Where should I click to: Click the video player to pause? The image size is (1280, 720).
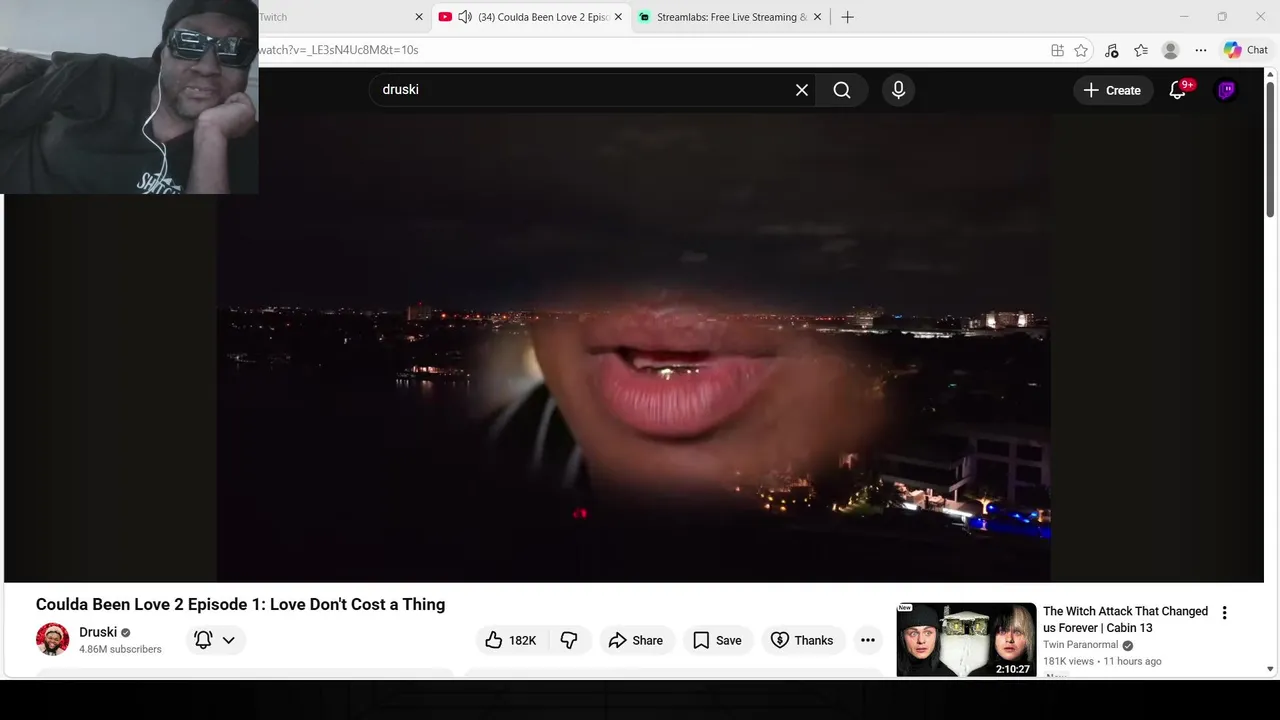click(x=633, y=348)
